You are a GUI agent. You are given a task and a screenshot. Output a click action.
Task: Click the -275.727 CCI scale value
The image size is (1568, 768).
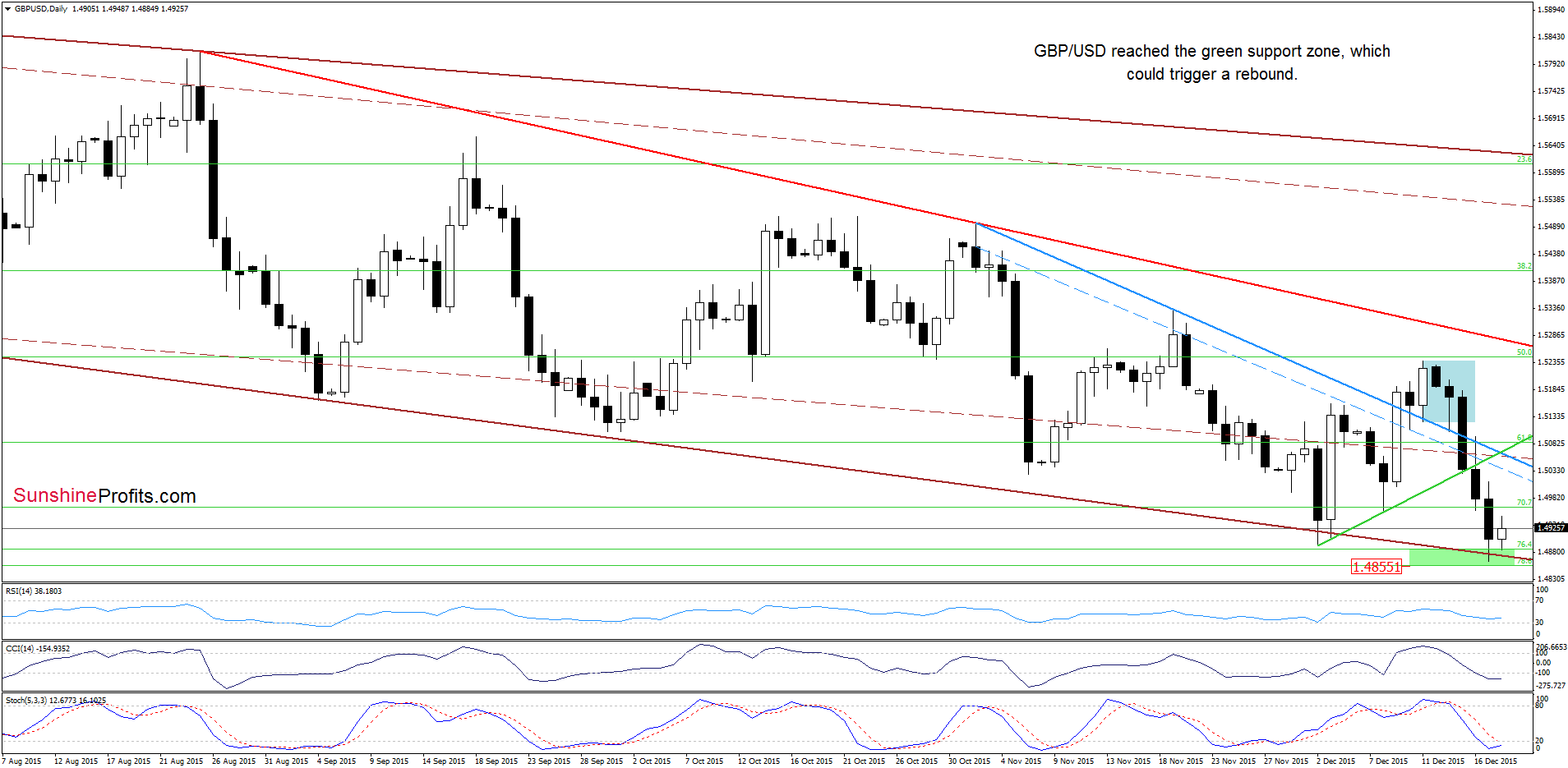pos(1550,685)
